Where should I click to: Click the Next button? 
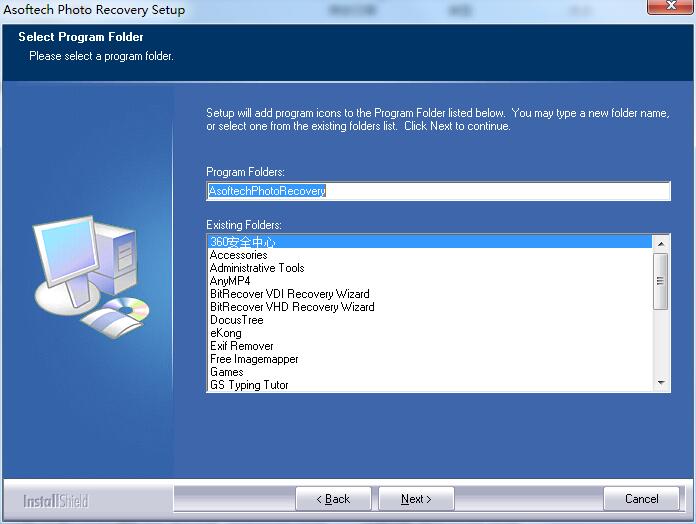coord(416,499)
